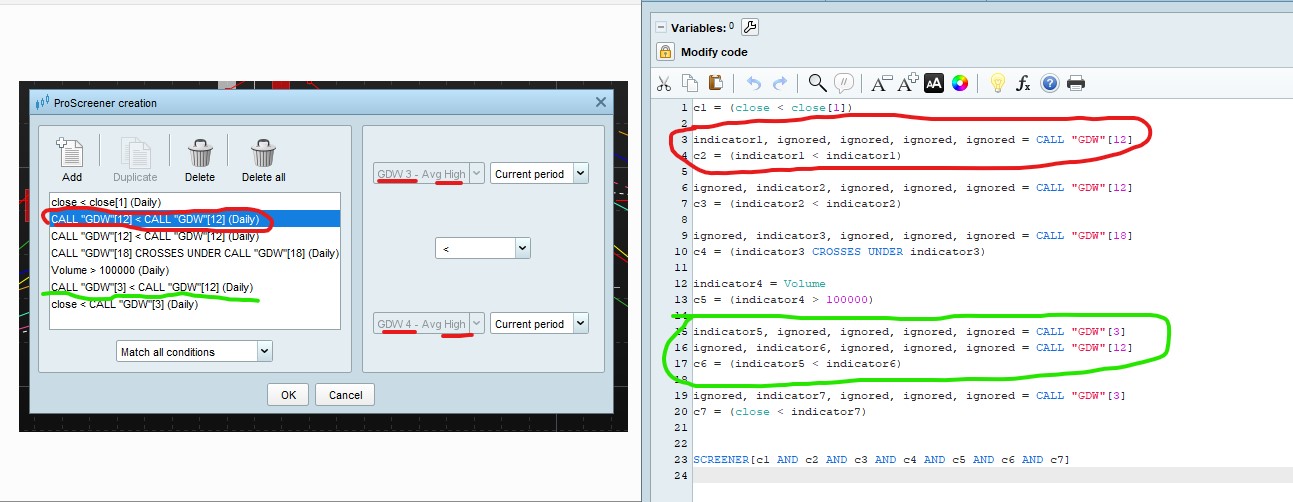Add a new condition in ProScreener creation
Viewport: 1293px width, 502px height.
(x=71, y=160)
